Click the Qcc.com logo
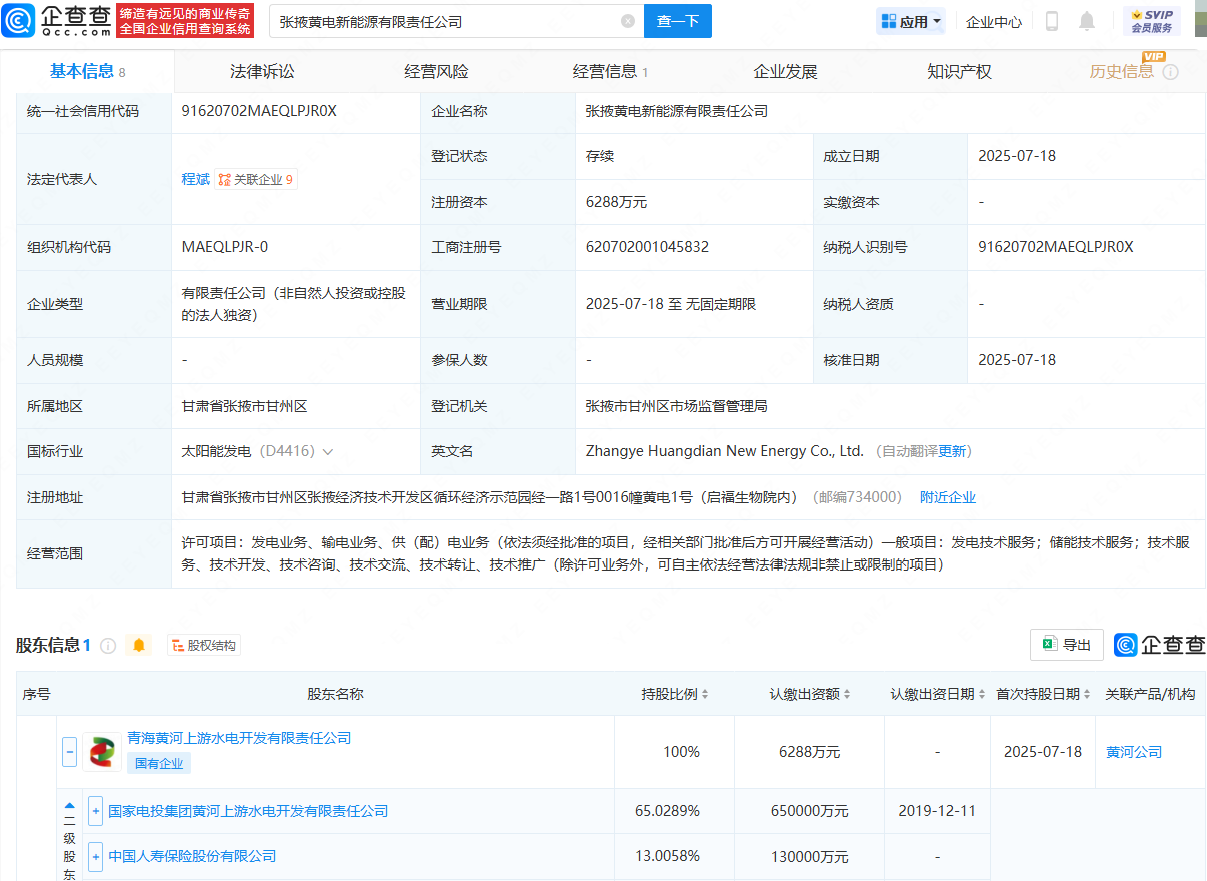This screenshot has height=881, width=1207. [x=54, y=20]
